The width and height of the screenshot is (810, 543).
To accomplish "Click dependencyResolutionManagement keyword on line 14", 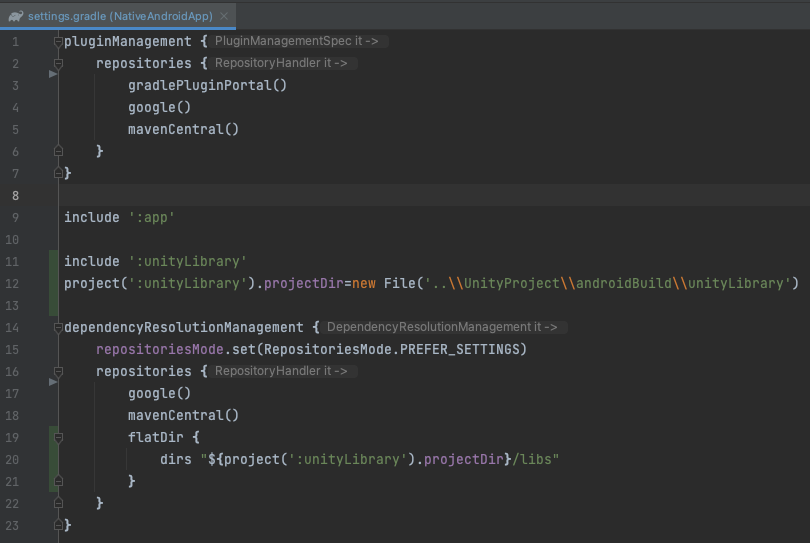I will 184,328.
